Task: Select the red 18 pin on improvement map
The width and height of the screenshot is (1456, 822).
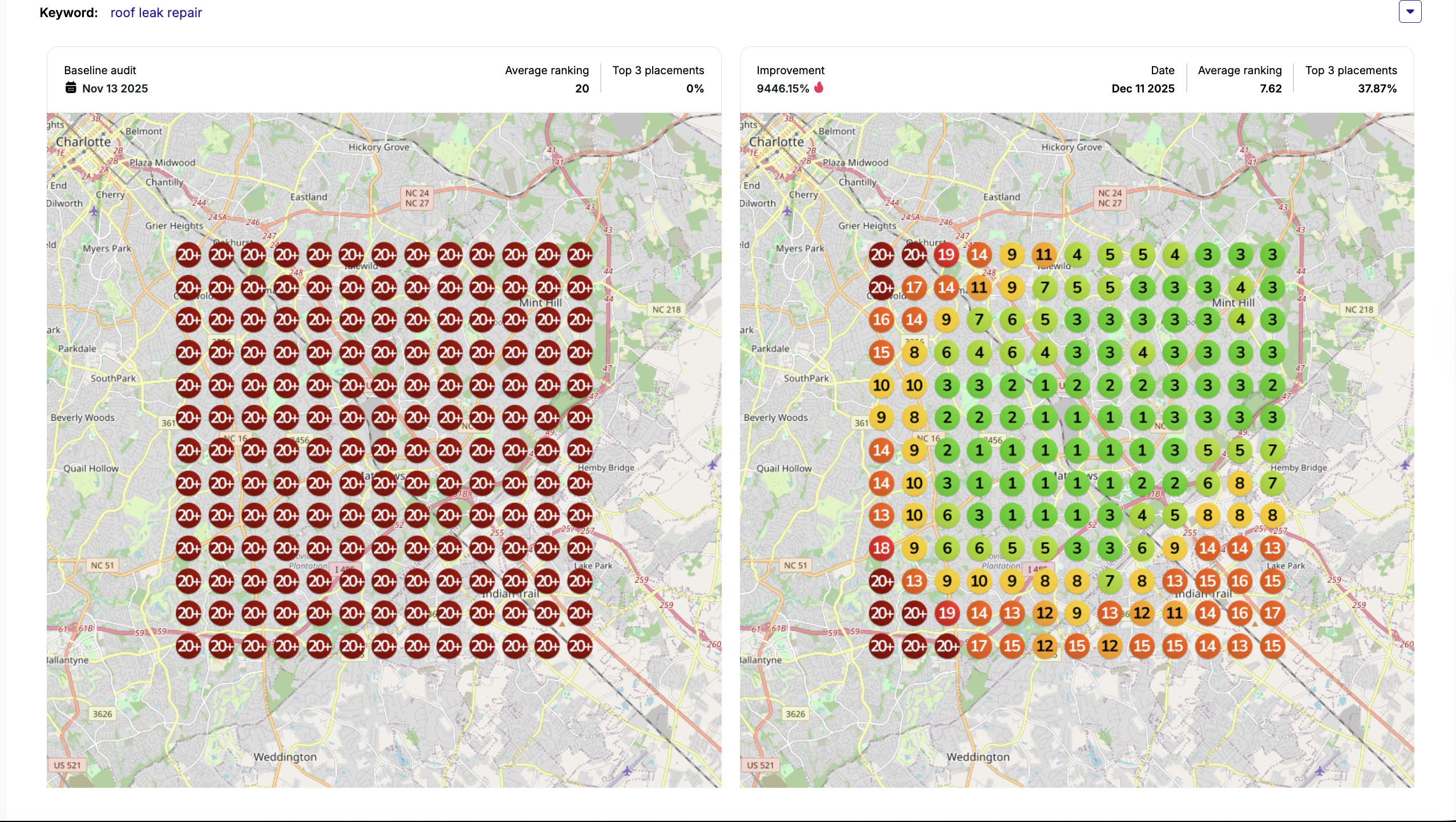Action: tap(881, 549)
